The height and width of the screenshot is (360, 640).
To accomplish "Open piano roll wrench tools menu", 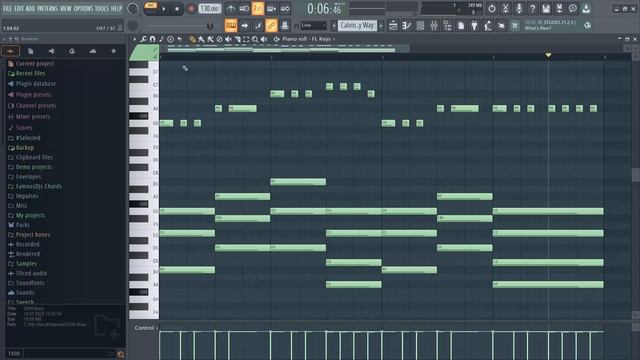I will pyautogui.click(x=143, y=39).
